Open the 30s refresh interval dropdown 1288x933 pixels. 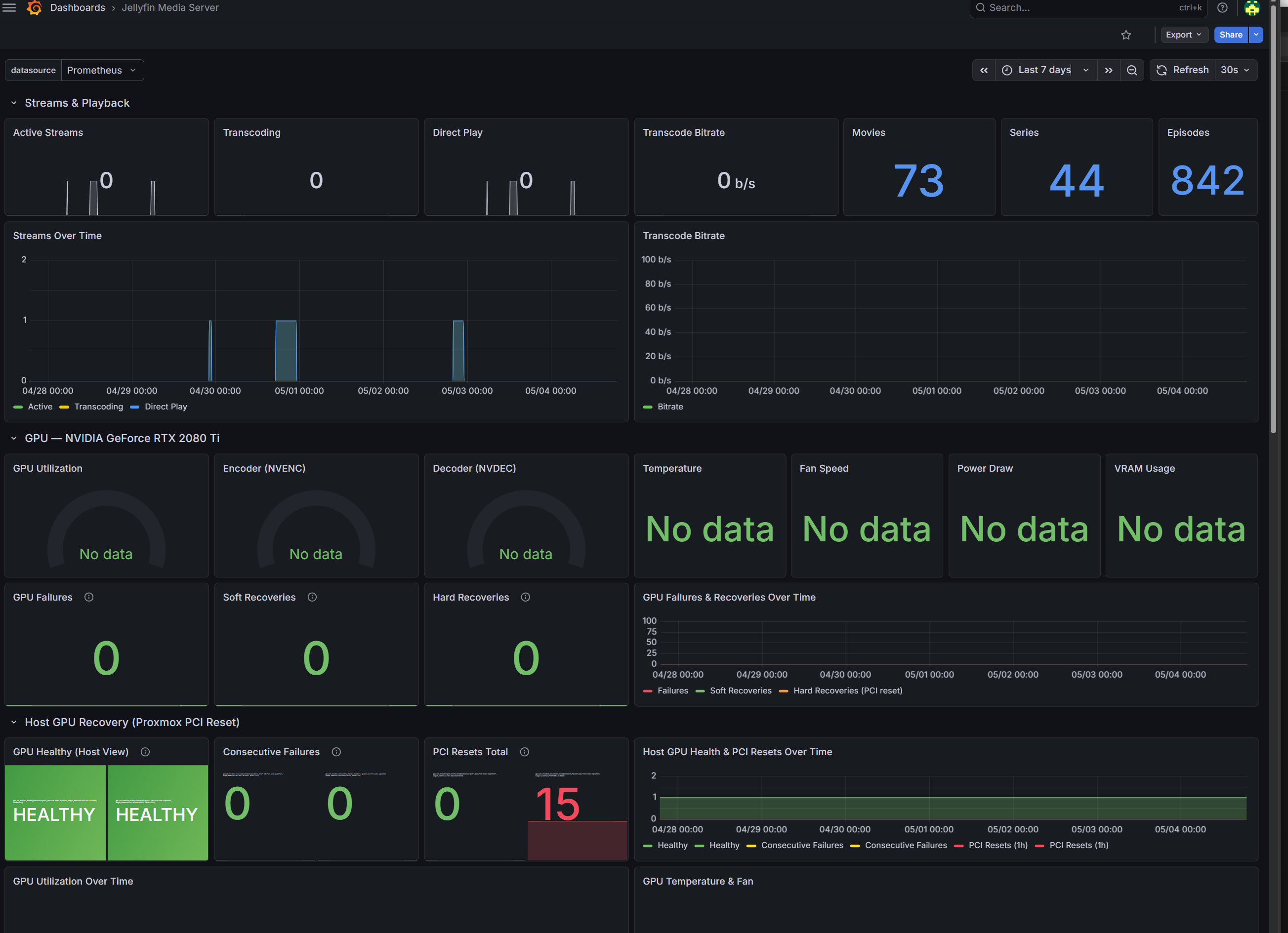[1235, 70]
